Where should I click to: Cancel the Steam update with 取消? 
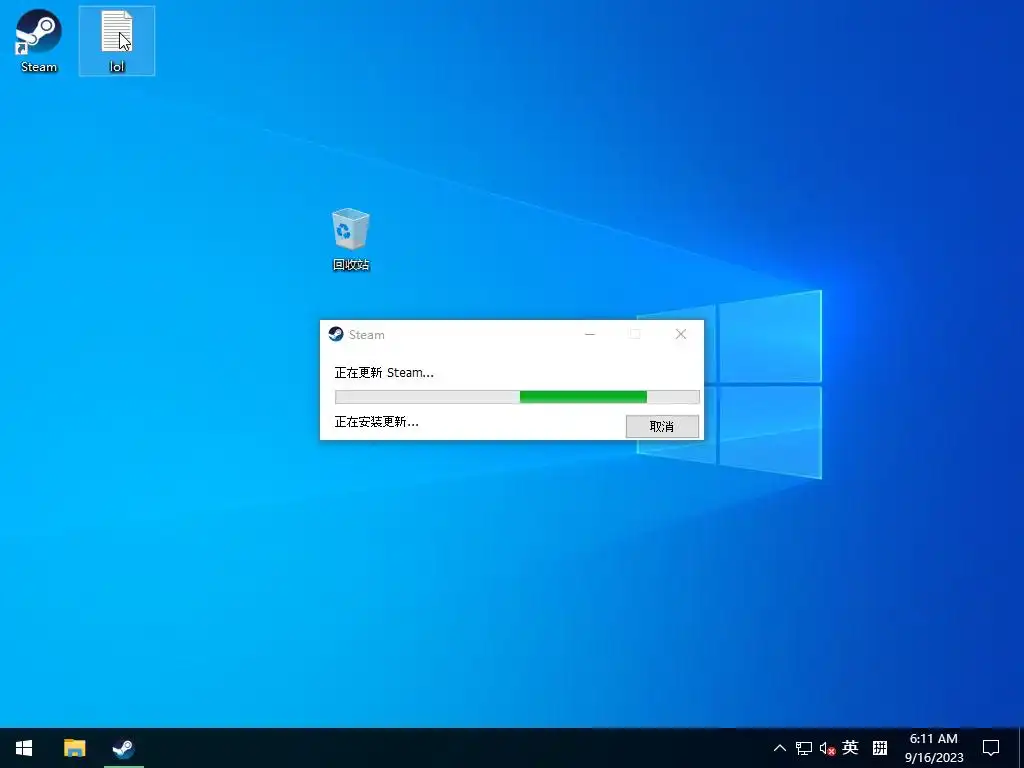click(662, 426)
